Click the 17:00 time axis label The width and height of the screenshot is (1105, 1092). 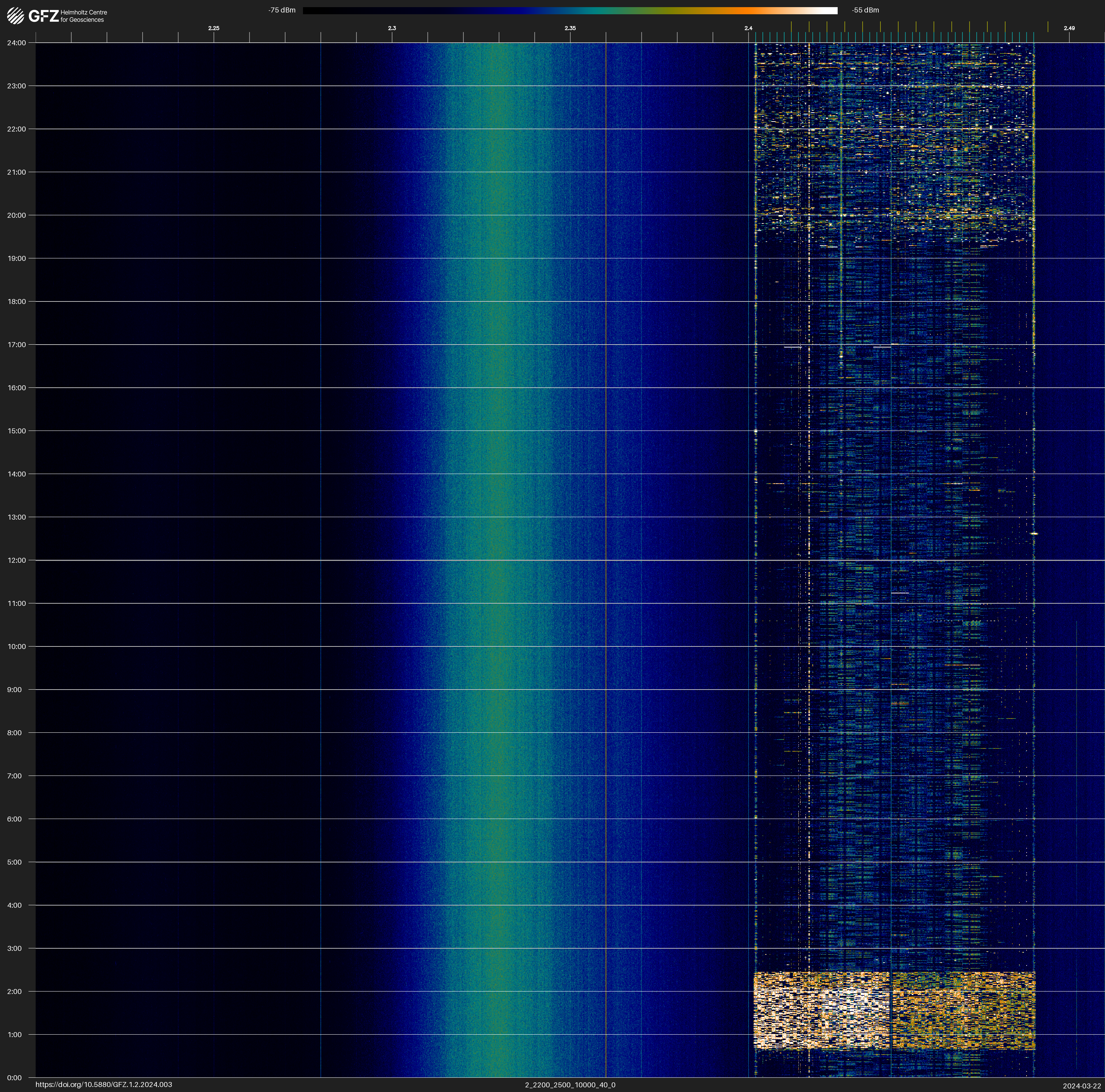coord(17,345)
